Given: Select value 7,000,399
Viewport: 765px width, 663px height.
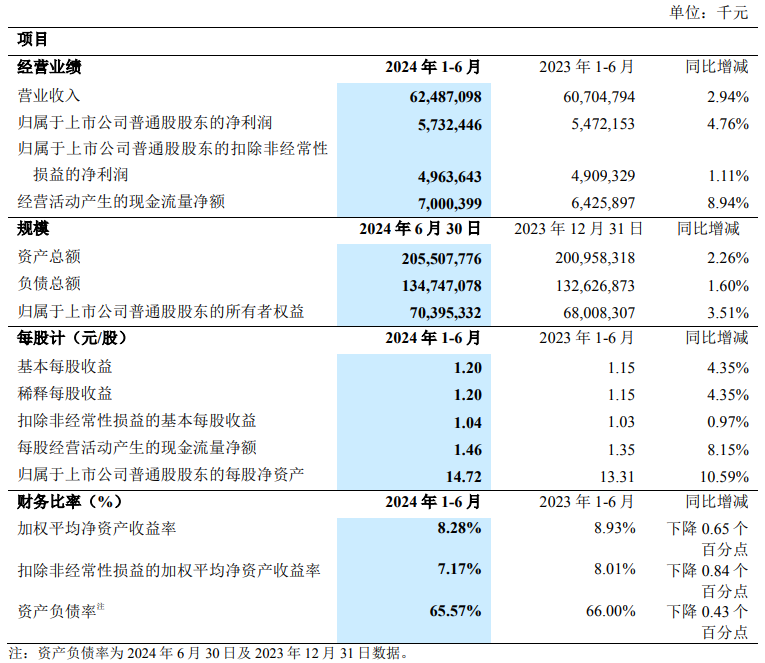Looking at the screenshot, I should tap(450, 203).
